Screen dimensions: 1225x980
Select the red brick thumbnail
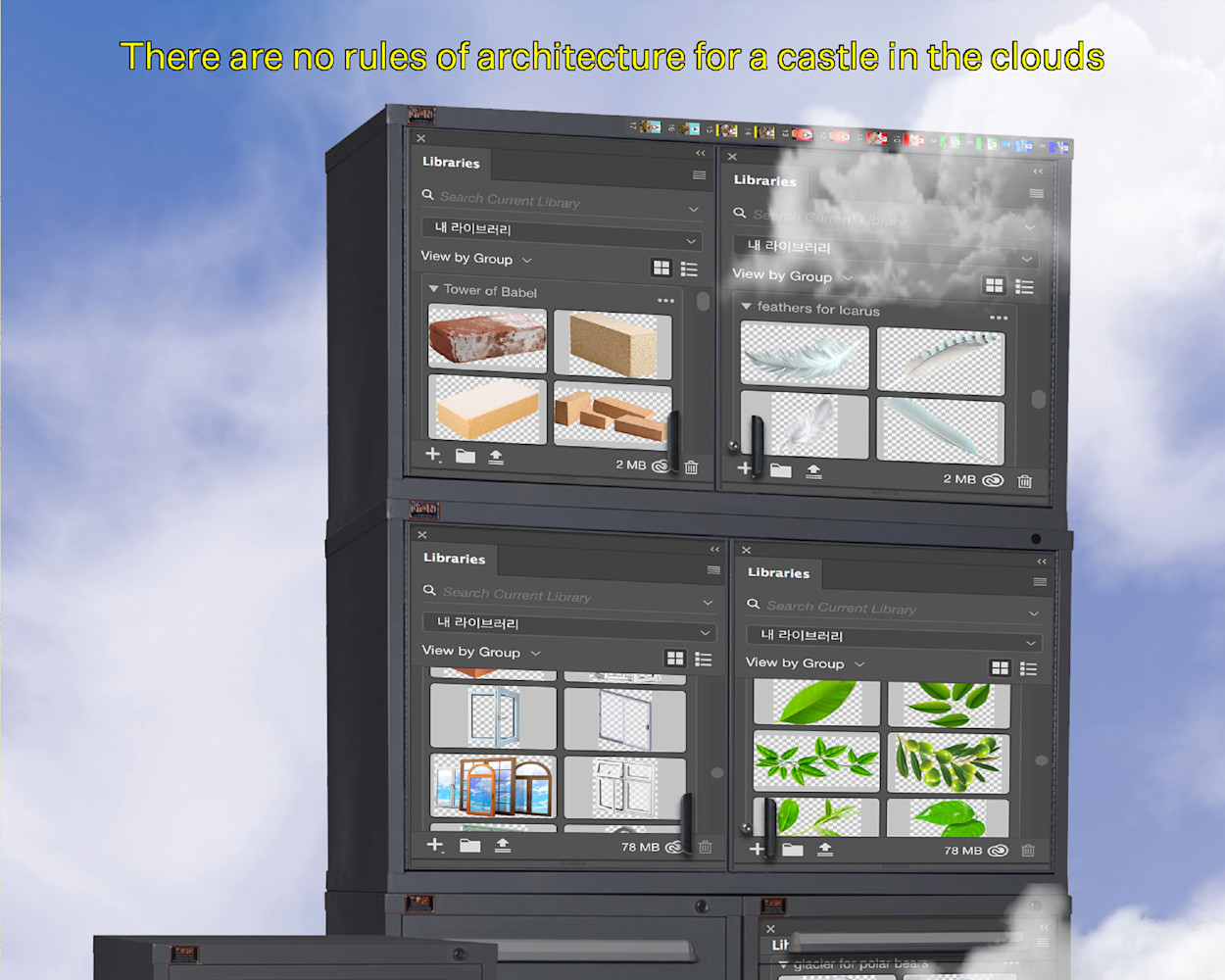(487, 336)
